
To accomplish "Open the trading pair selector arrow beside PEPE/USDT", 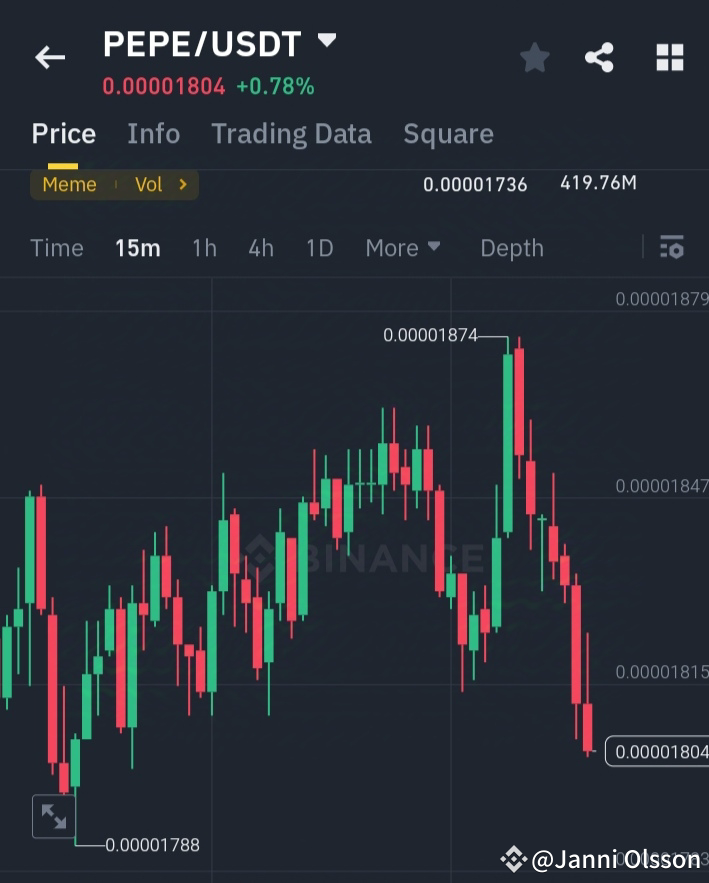I will (x=327, y=40).
